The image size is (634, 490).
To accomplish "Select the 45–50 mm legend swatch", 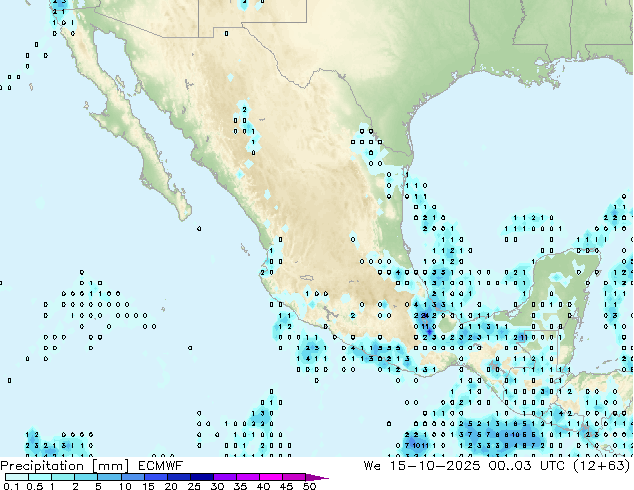I will point(294,477).
